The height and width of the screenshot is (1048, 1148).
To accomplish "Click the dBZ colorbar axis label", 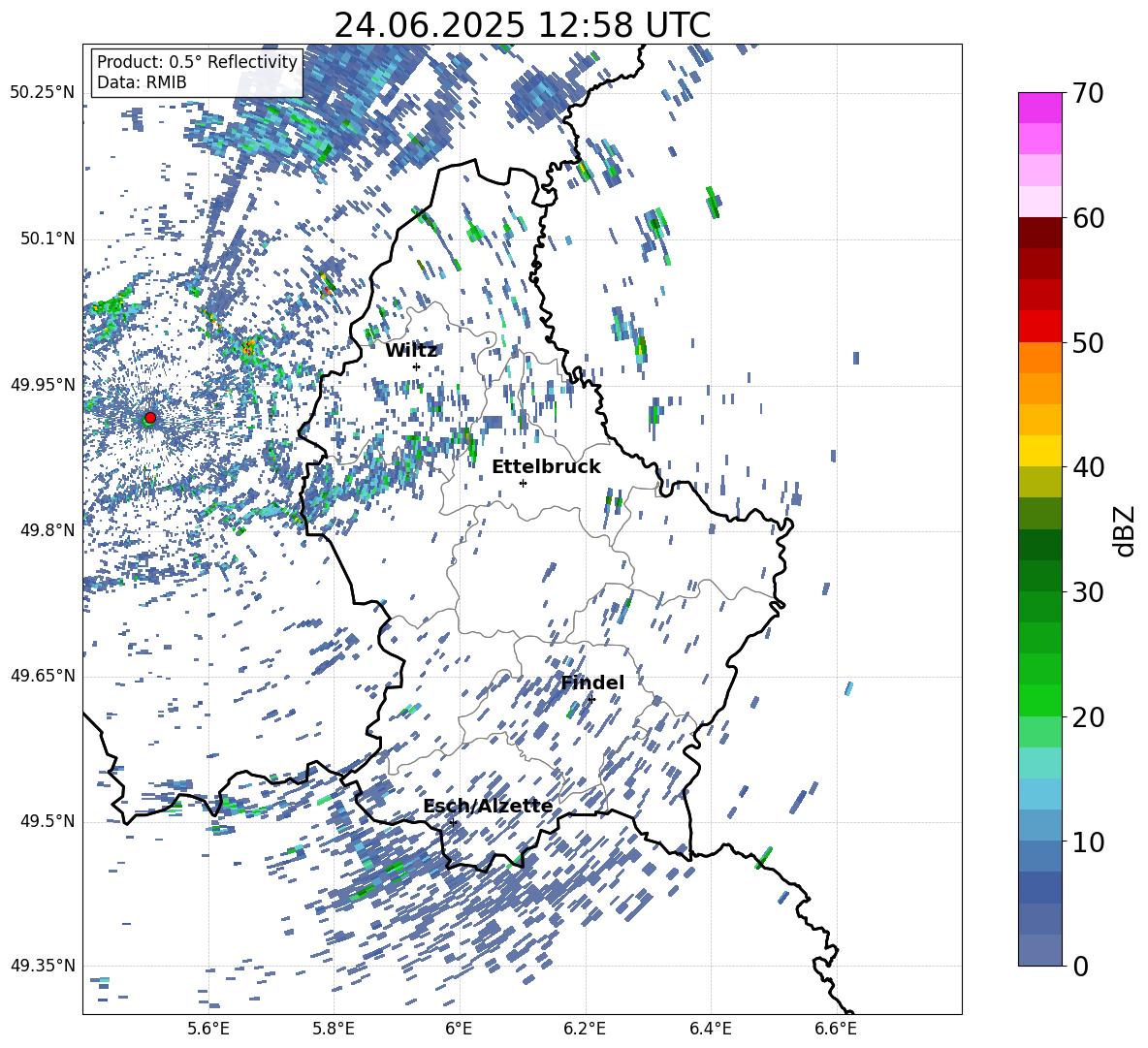I will [x=1124, y=530].
